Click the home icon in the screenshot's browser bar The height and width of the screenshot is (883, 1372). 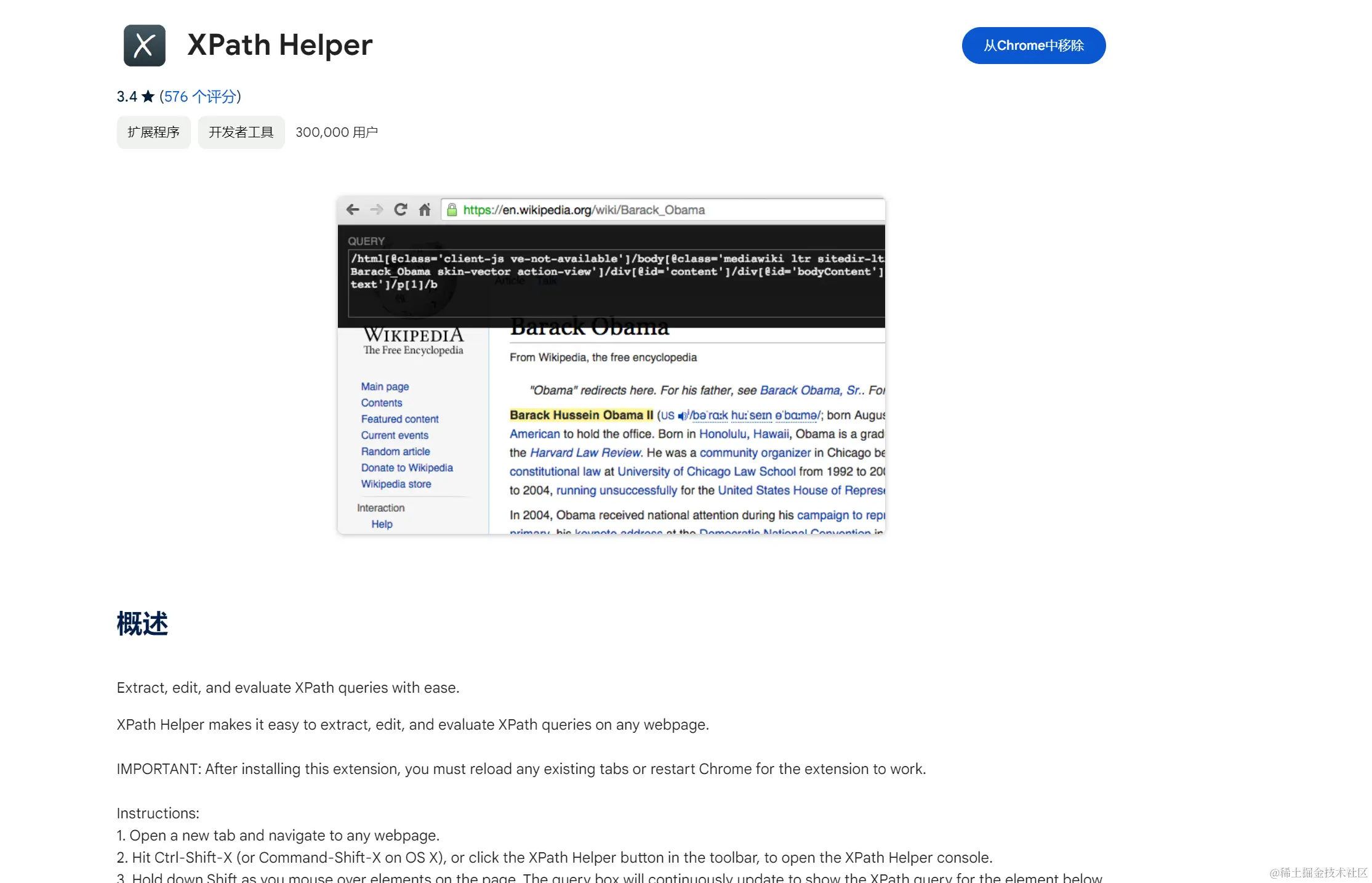pyautogui.click(x=425, y=210)
